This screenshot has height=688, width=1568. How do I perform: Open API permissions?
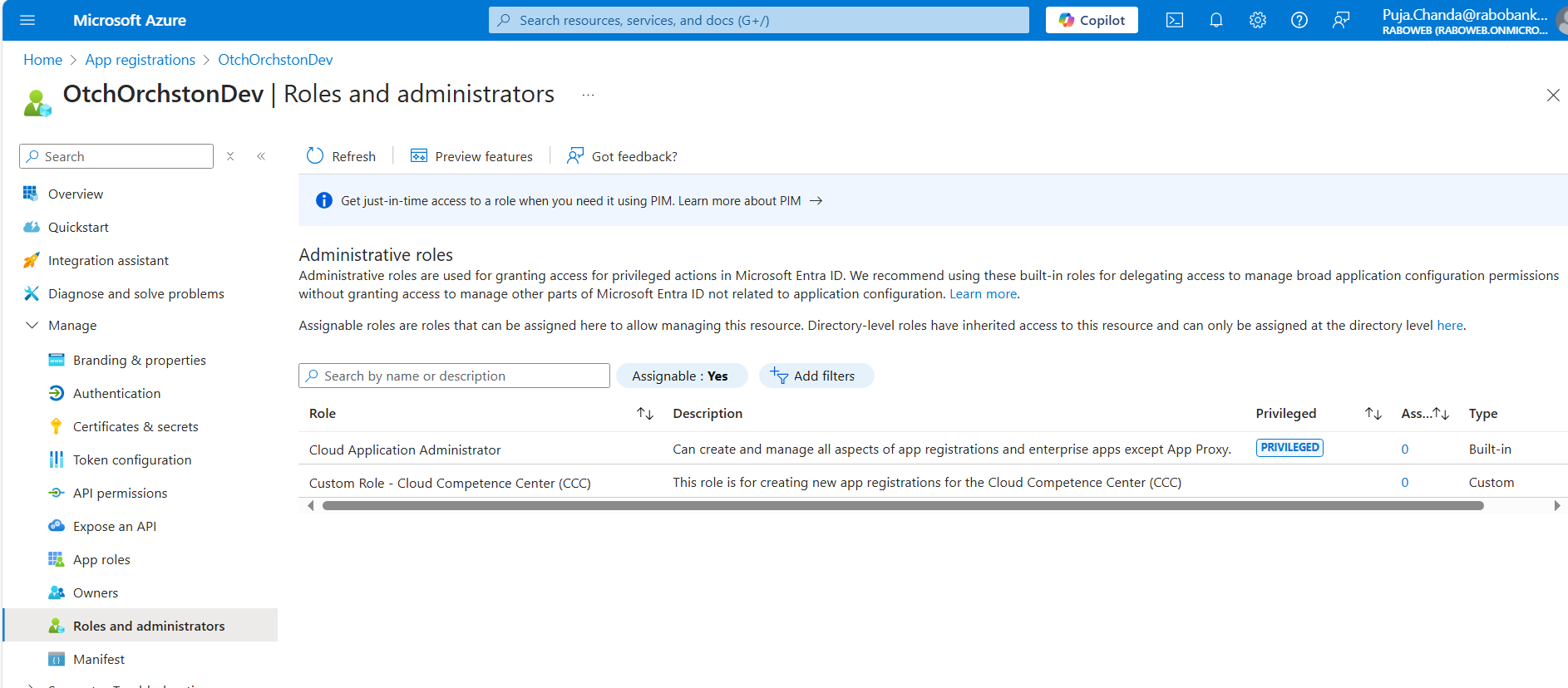tap(120, 493)
